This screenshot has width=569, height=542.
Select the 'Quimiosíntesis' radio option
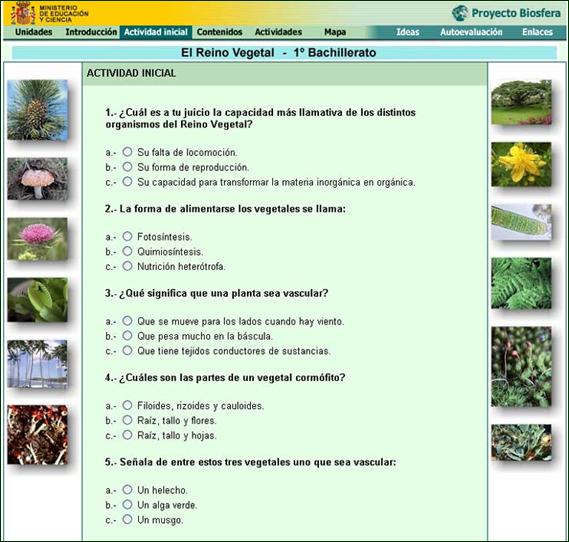pos(127,251)
